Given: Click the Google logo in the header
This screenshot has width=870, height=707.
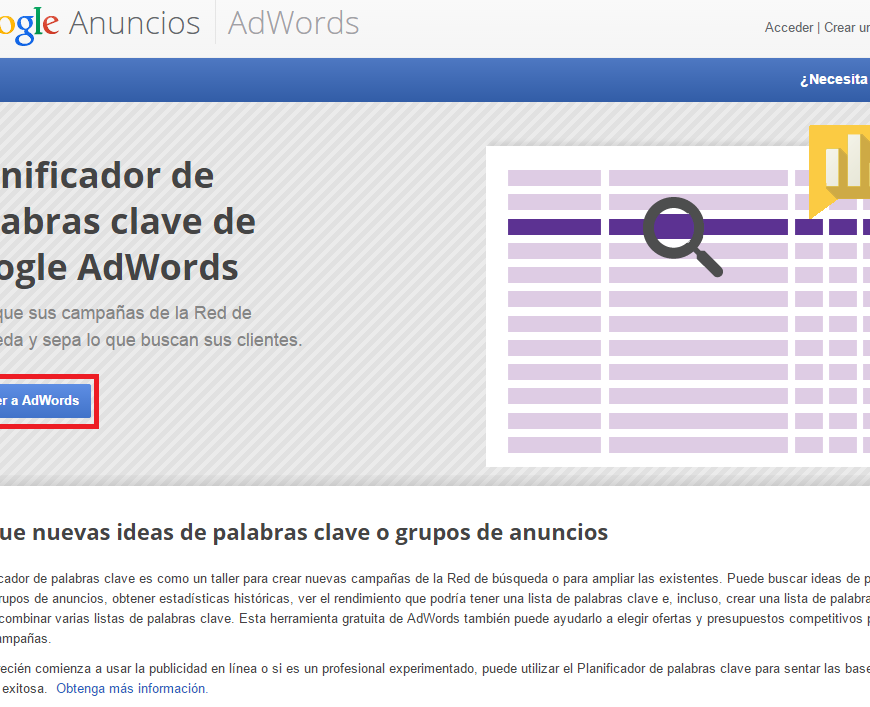Looking at the screenshot, I should (29, 25).
